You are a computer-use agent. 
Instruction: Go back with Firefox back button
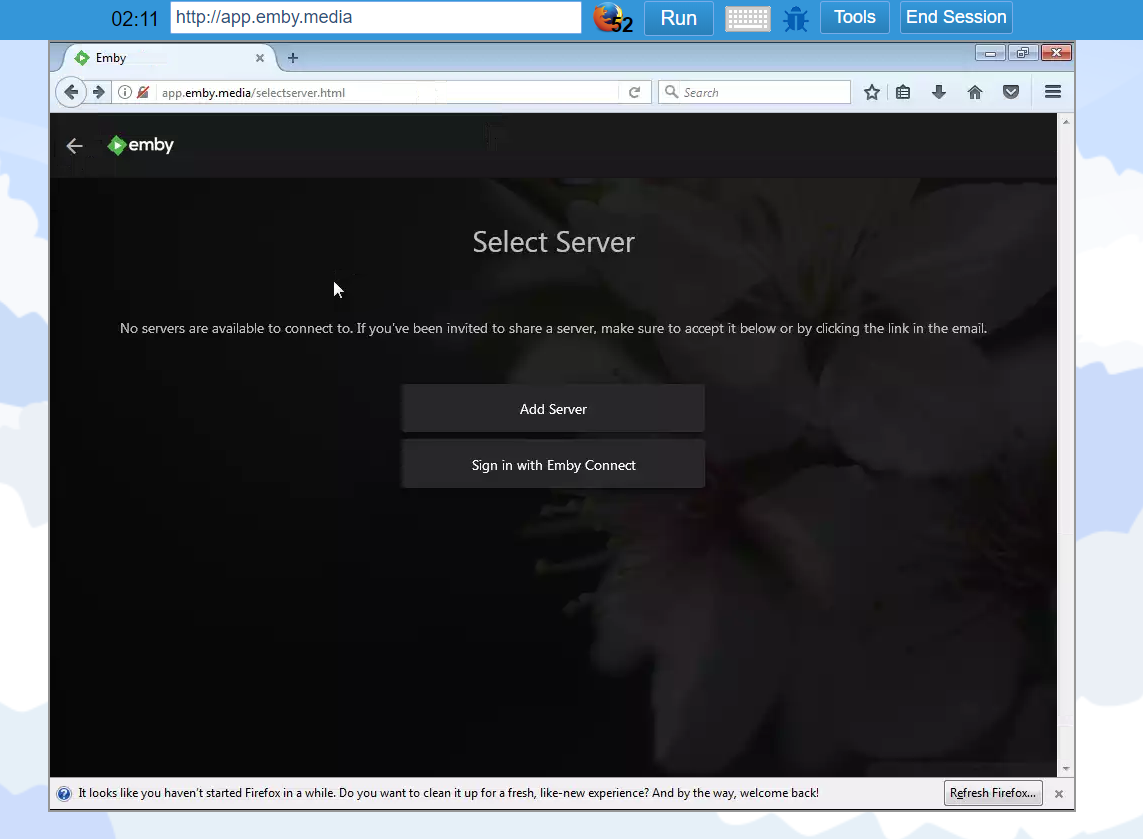click(71, 92)
